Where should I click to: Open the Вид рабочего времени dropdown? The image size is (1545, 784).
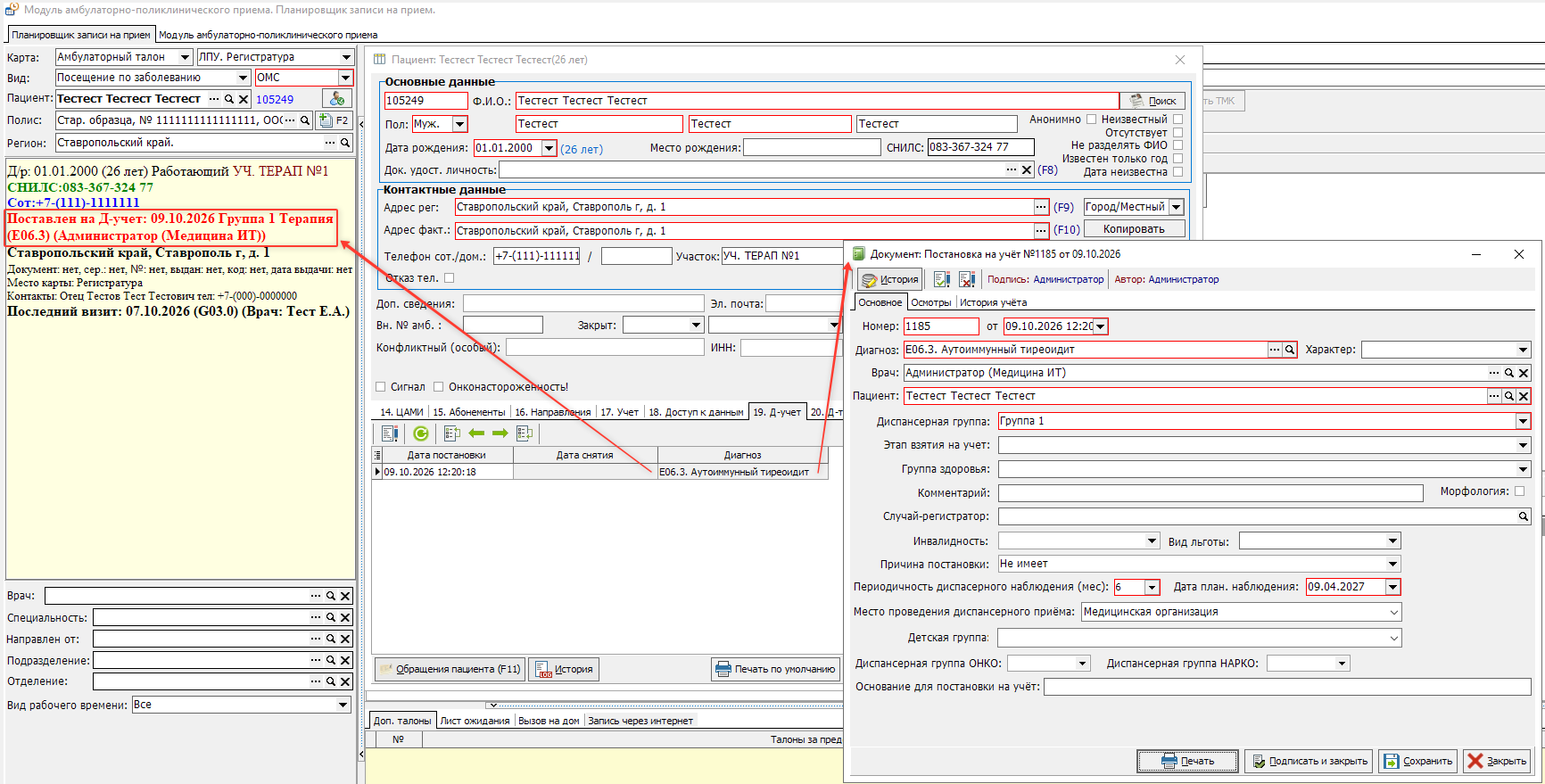tap(343, 705)
